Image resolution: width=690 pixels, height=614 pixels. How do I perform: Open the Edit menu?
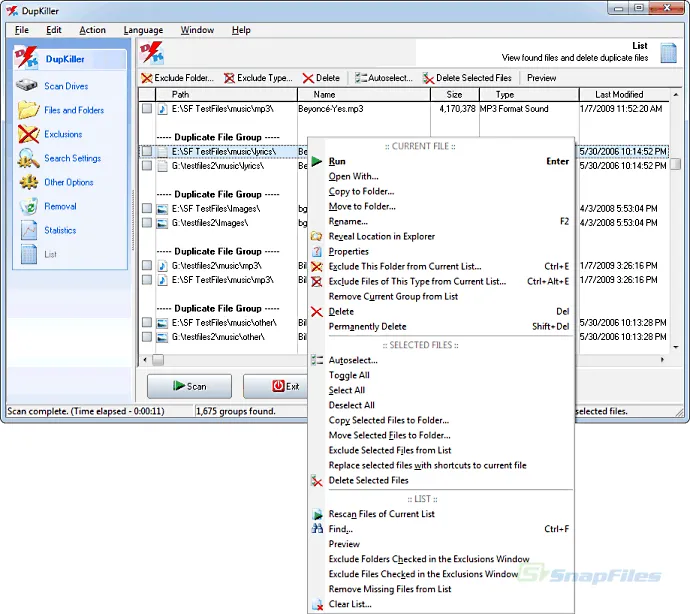[x=54, y=30]
